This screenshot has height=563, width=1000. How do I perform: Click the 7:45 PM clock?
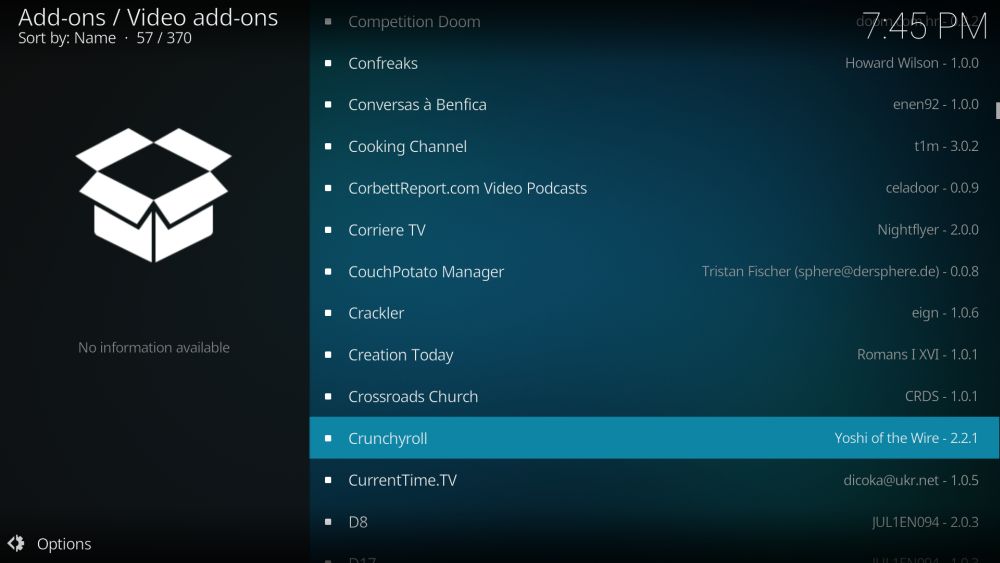[925, 27]
